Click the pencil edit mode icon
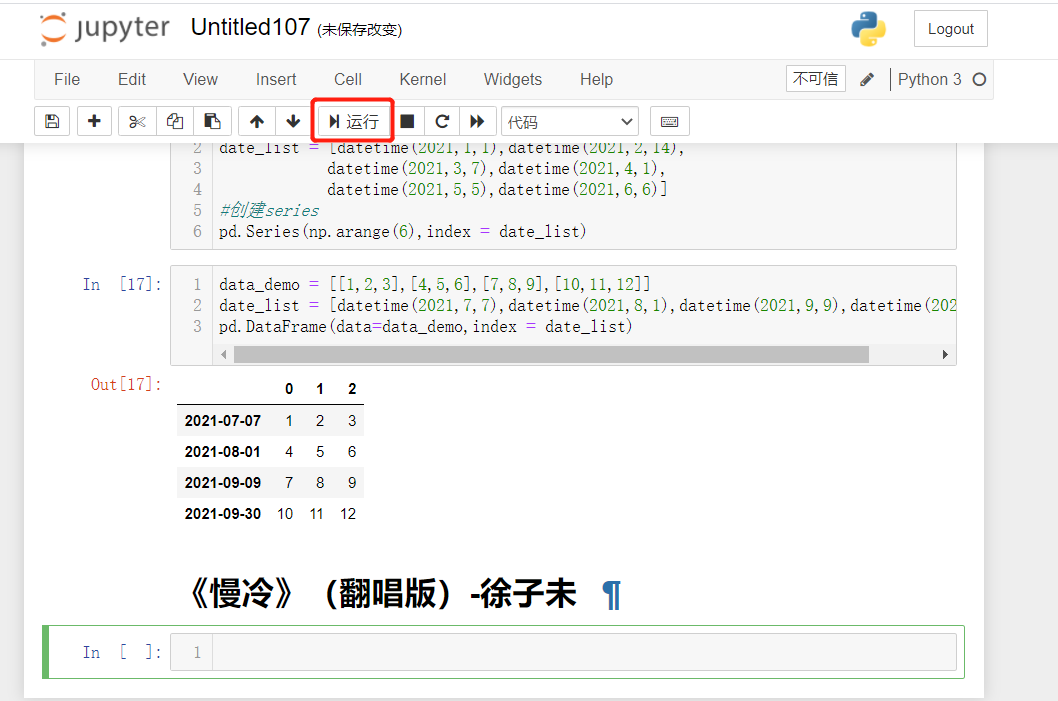 867,80
